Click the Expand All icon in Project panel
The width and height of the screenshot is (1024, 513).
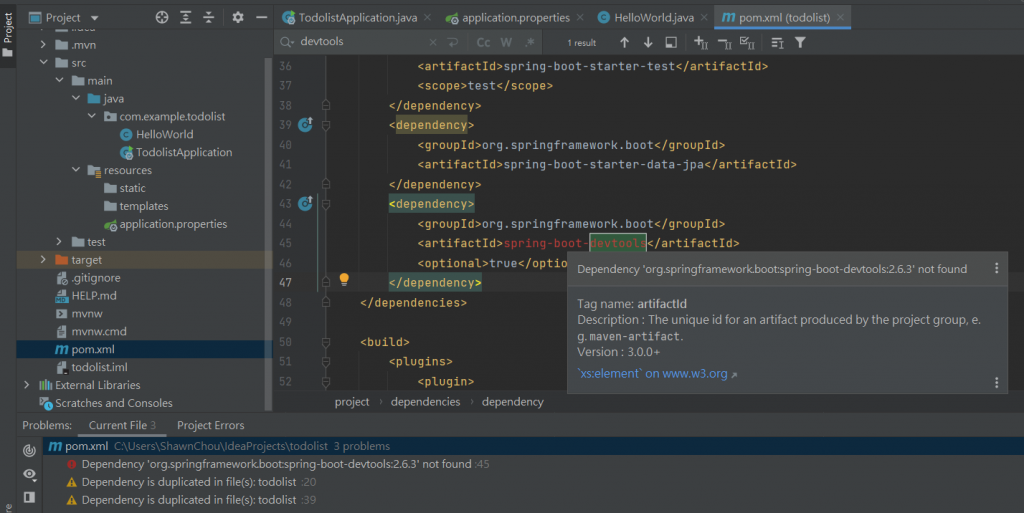[x=185, y=18]
